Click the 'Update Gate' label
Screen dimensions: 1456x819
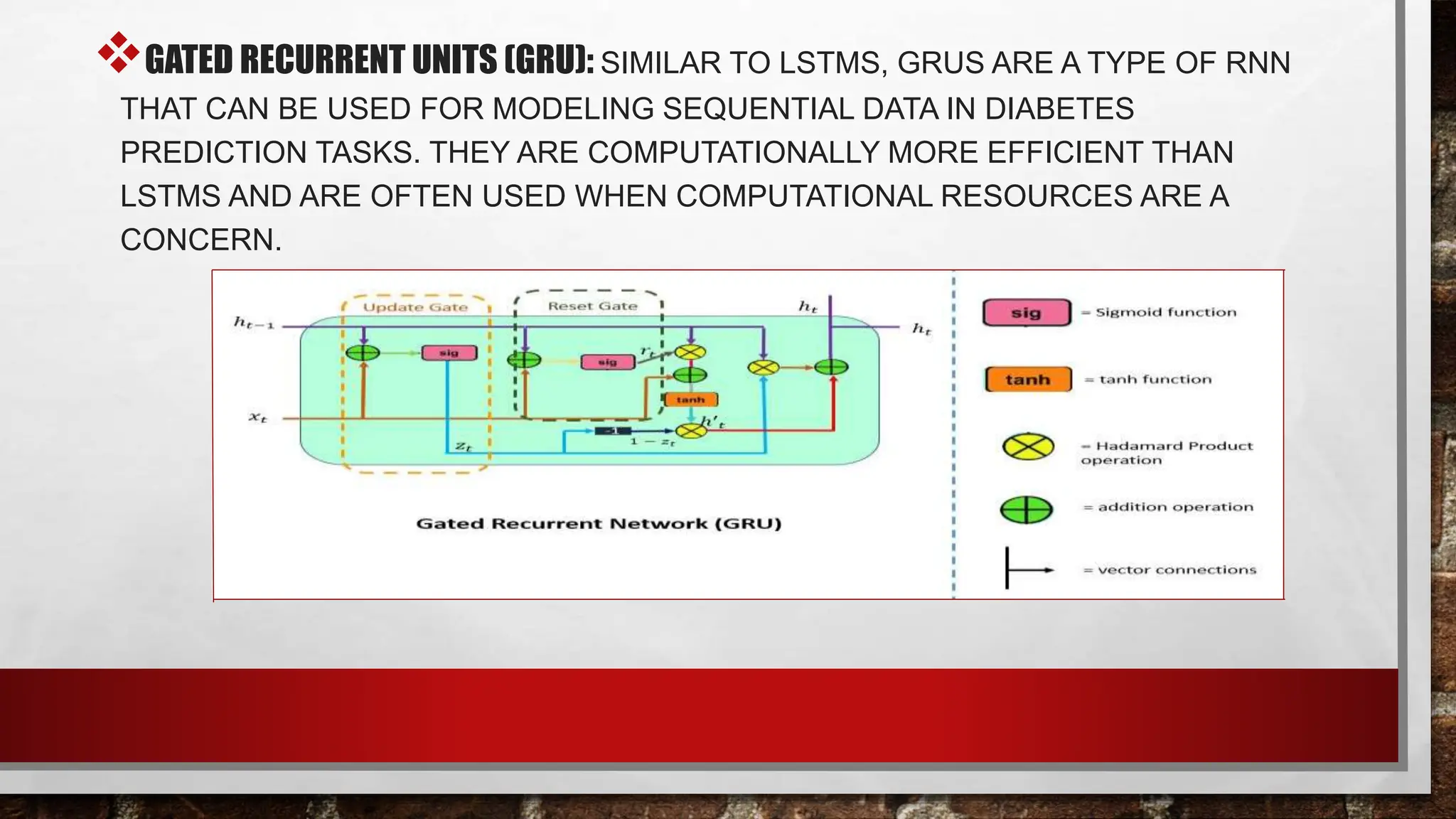coord(415,307)
